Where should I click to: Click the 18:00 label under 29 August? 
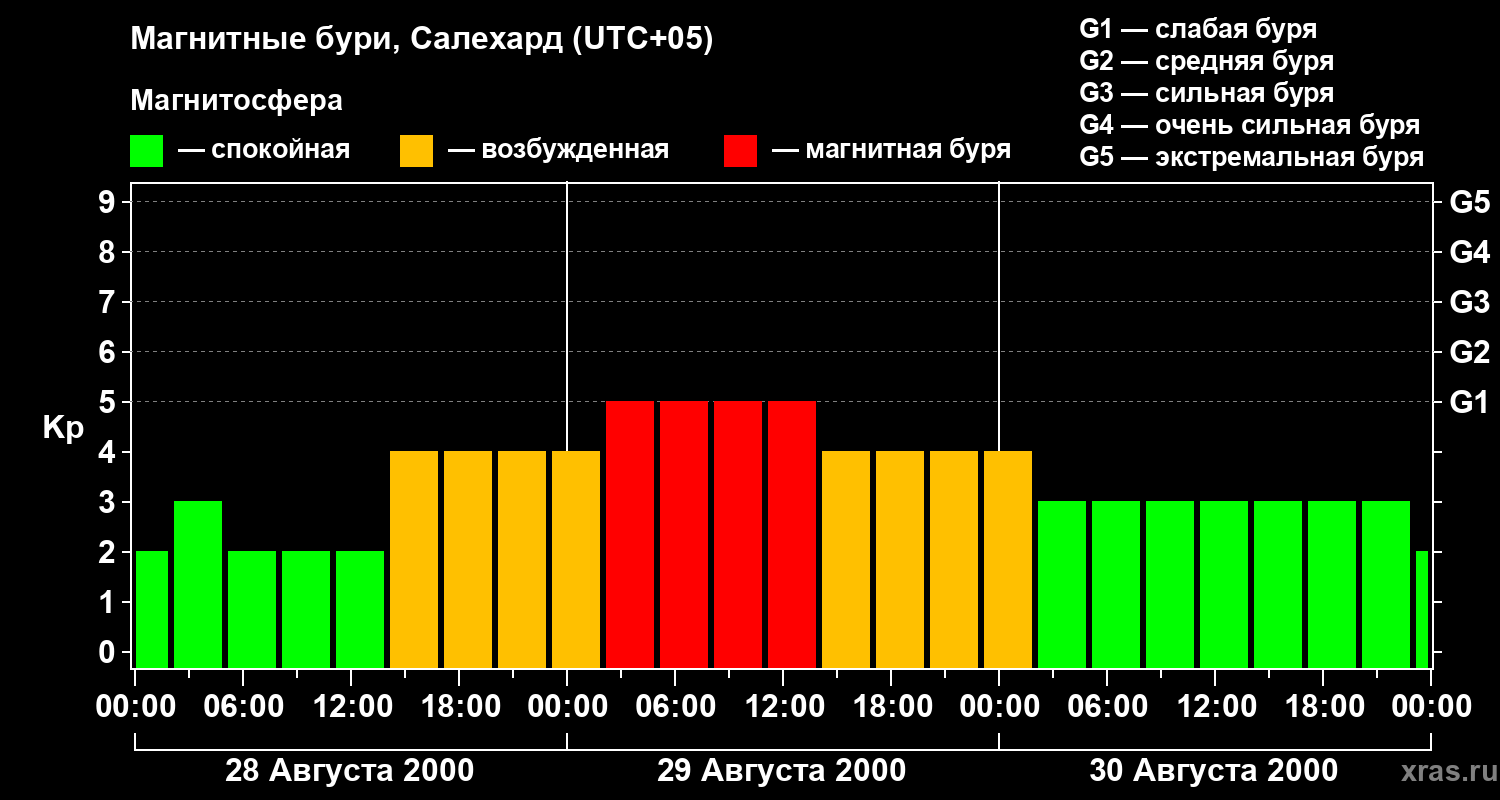tap(891, 706)
